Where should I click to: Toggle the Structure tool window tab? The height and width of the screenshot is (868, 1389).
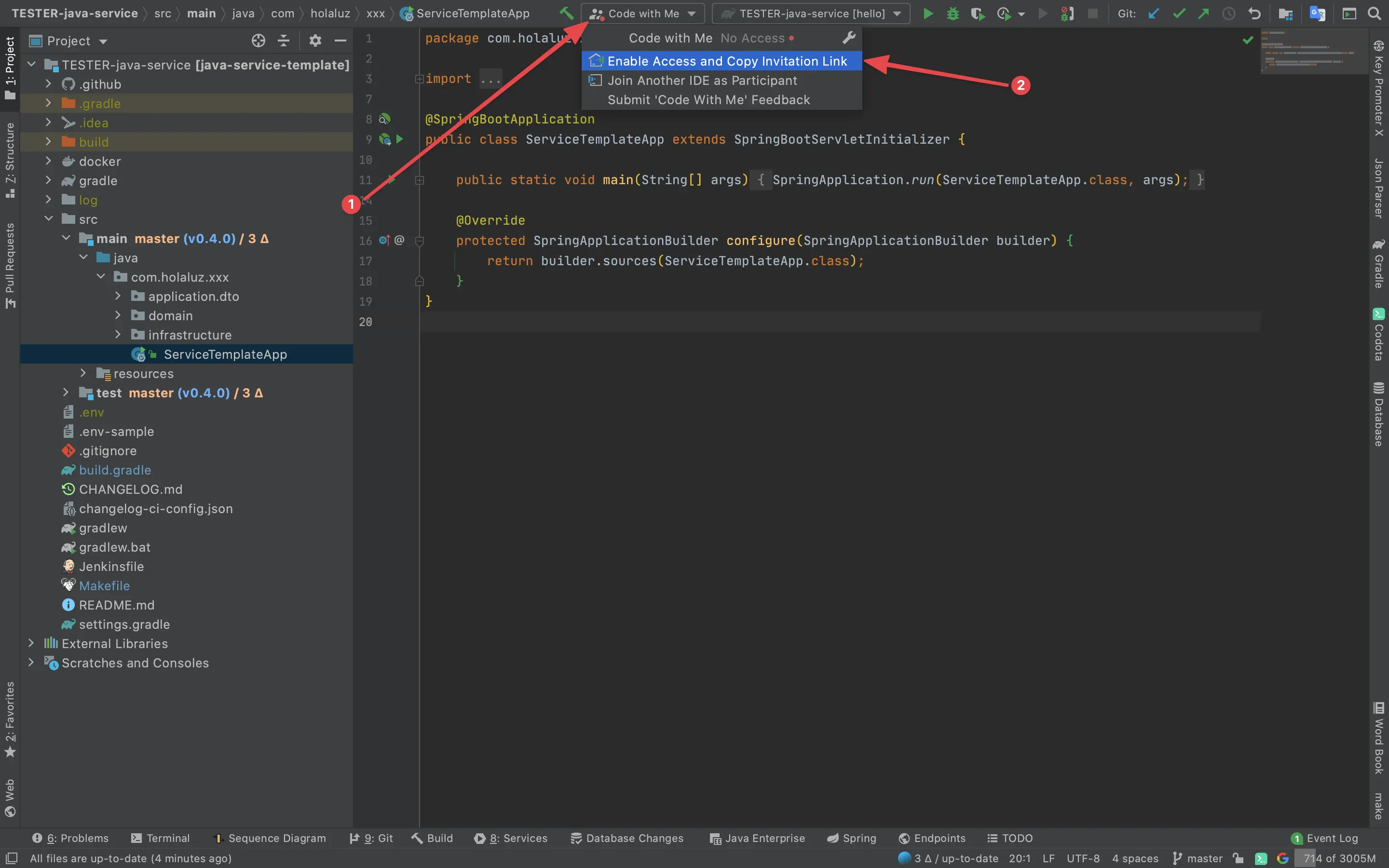(10, 160)
